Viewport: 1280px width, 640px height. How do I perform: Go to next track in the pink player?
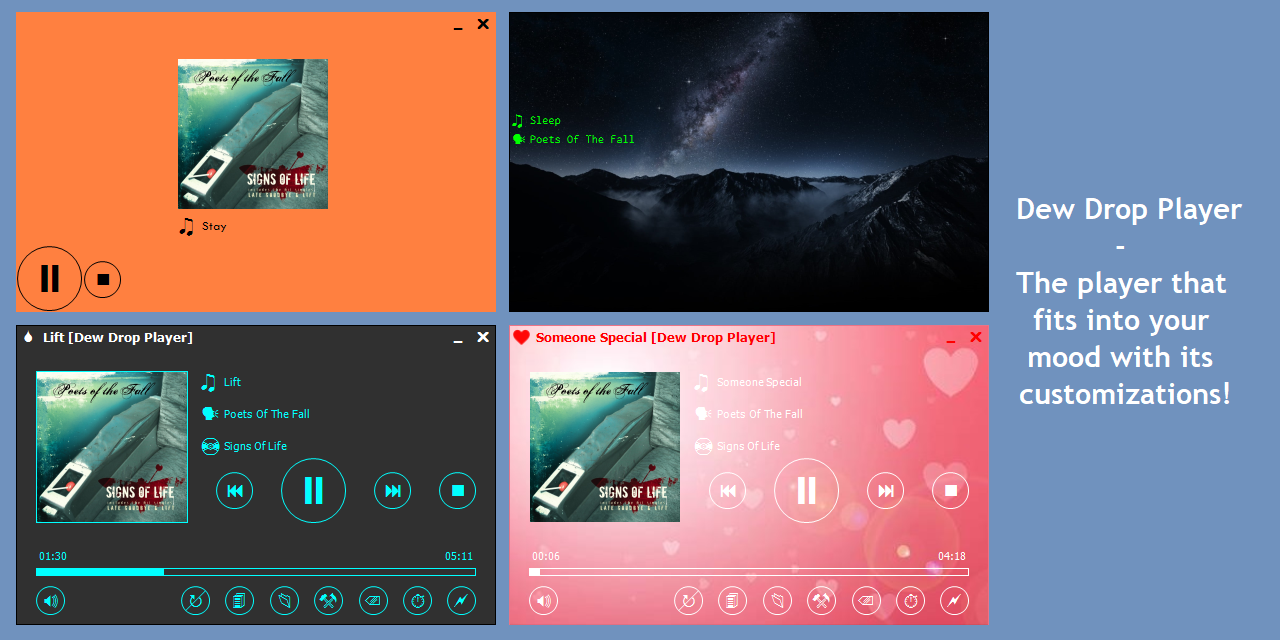[886, 490]
